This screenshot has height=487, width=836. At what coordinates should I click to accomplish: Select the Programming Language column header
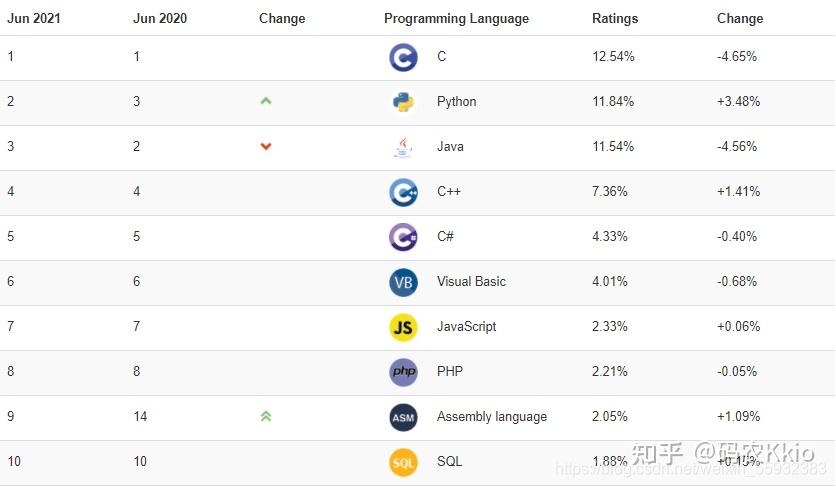456,18
